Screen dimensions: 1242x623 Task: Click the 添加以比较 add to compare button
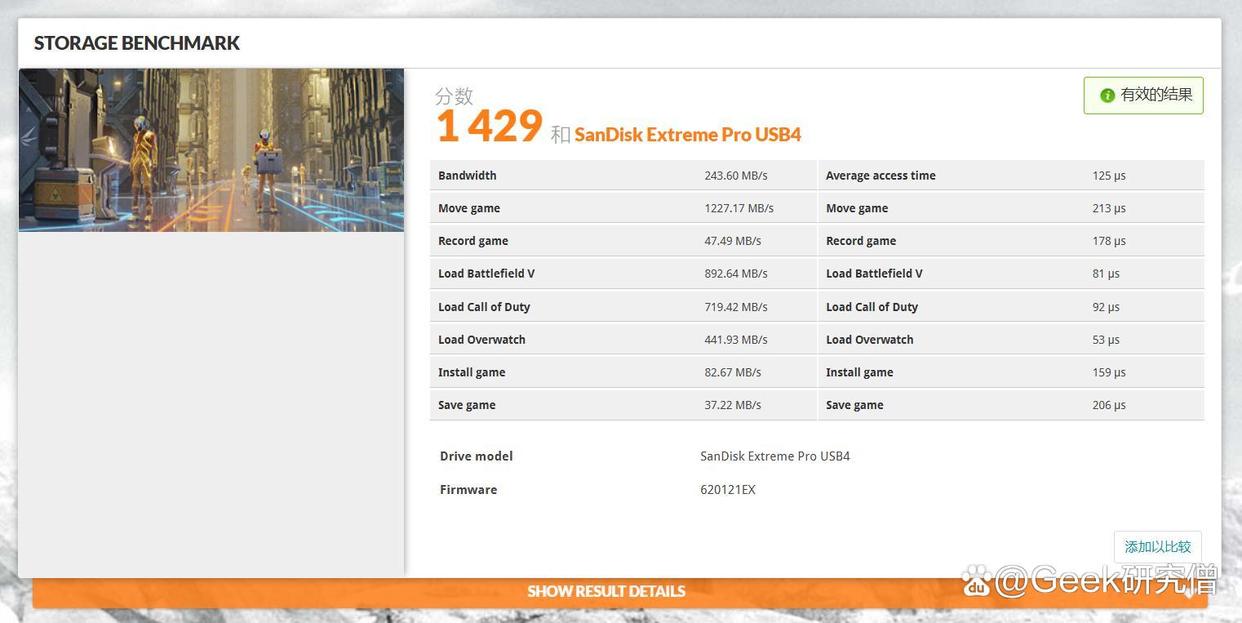1157,547
